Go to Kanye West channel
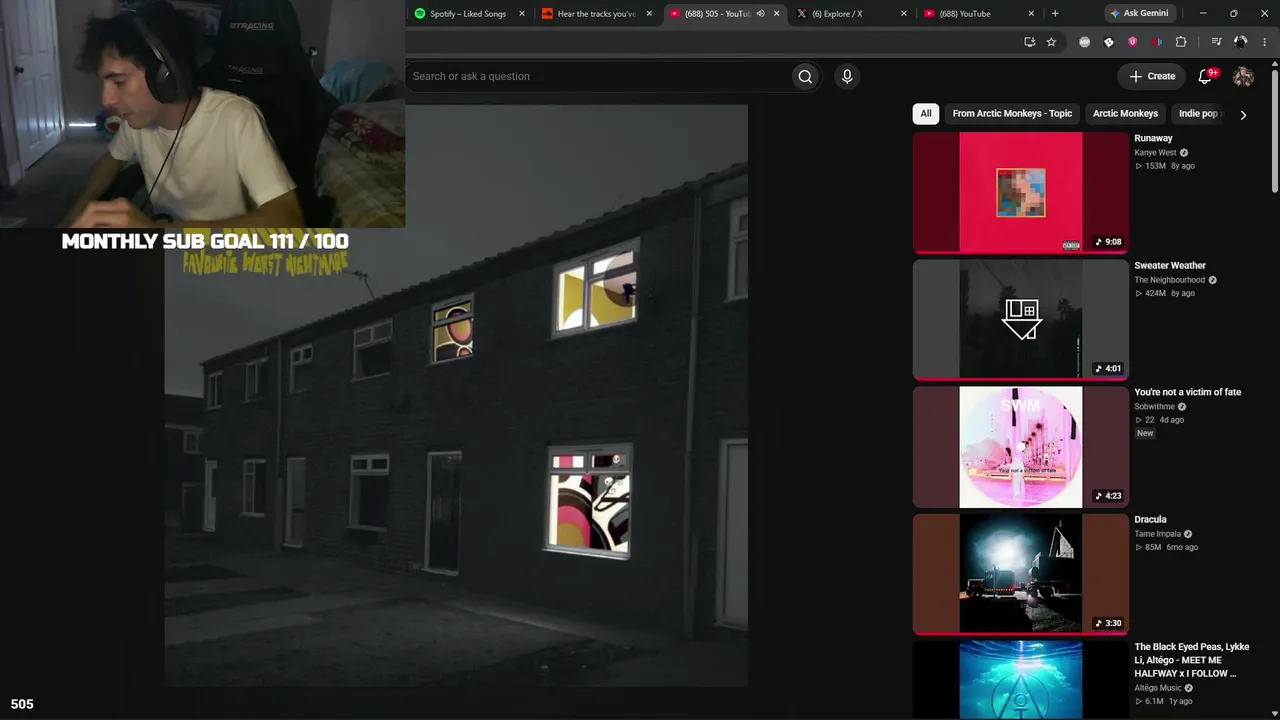Image resolution: width=1280 pixels, height=720 pixels. (1155, 153)
